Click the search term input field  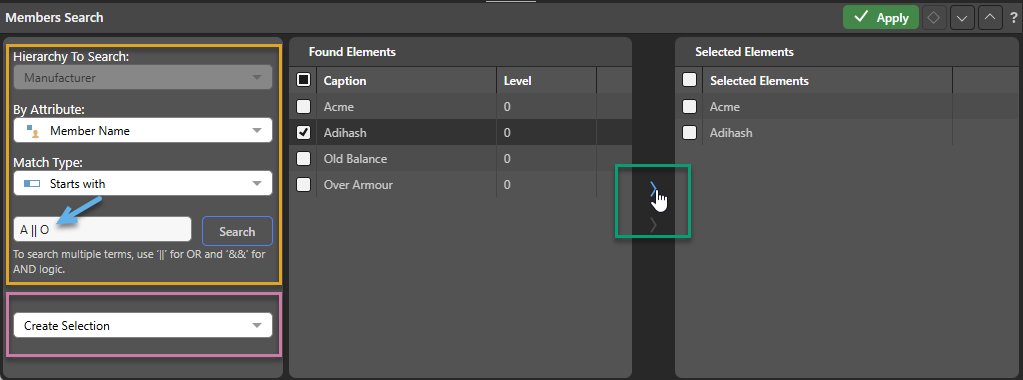102,229
